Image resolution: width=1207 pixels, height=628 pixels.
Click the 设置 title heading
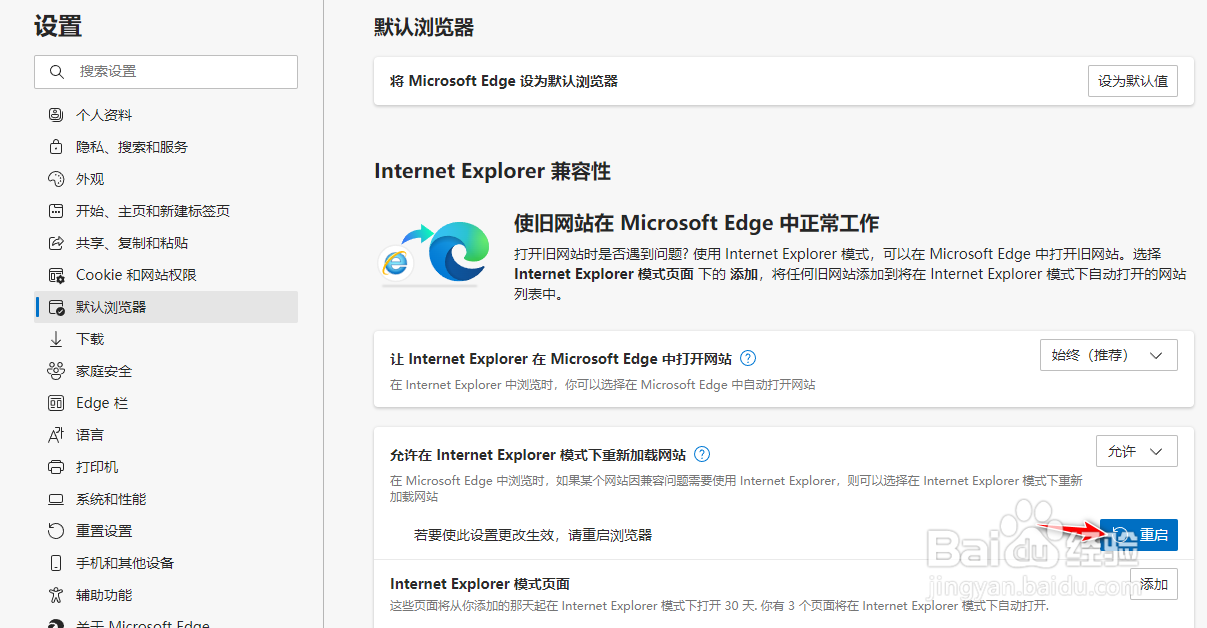(58, 26)
